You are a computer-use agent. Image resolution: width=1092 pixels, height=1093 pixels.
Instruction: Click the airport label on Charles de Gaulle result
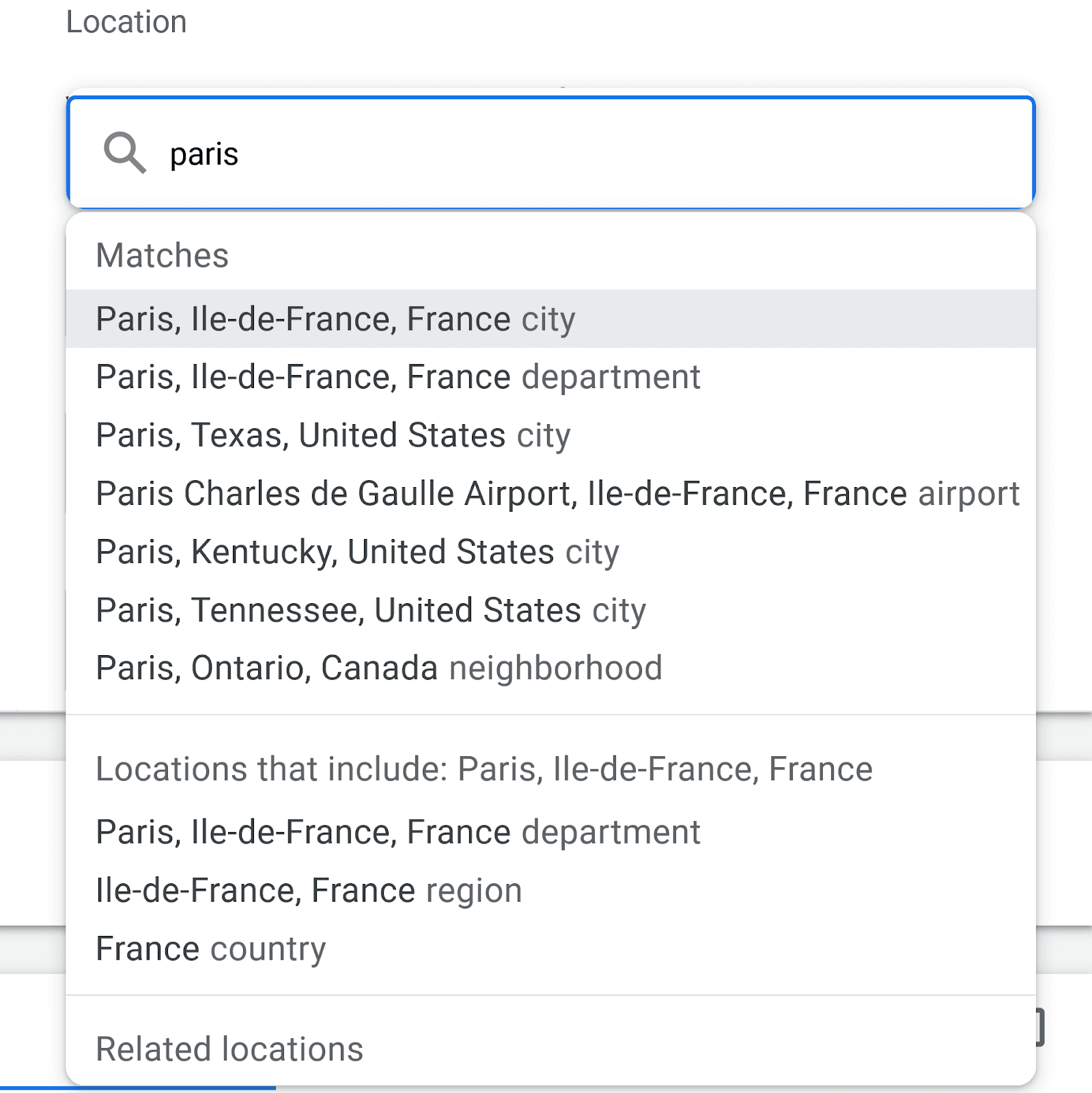click(x=970, y=493)
